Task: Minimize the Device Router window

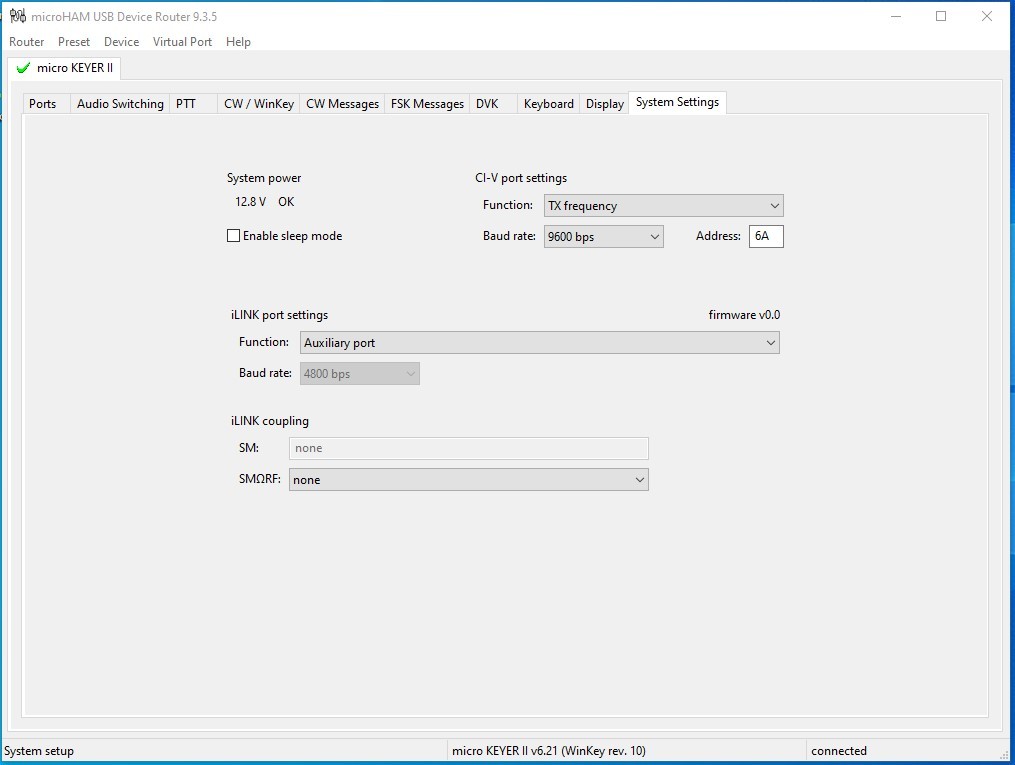Action: pyautogui.click(x=896, y=16)
